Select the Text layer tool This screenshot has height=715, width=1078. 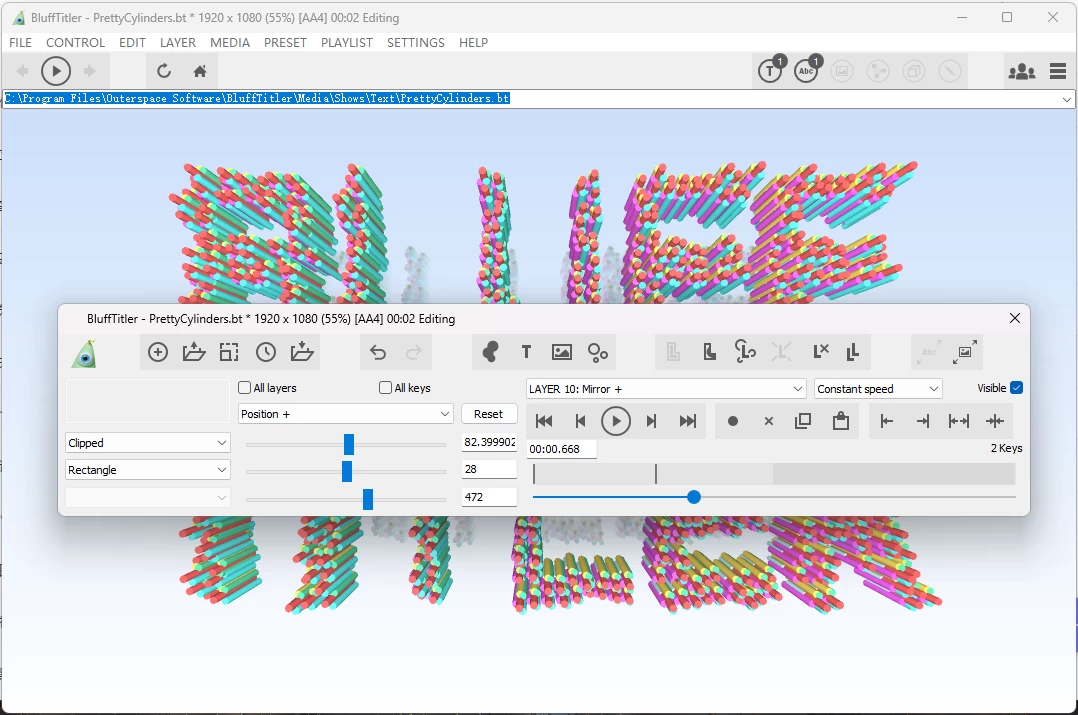[x=526, y=352]
